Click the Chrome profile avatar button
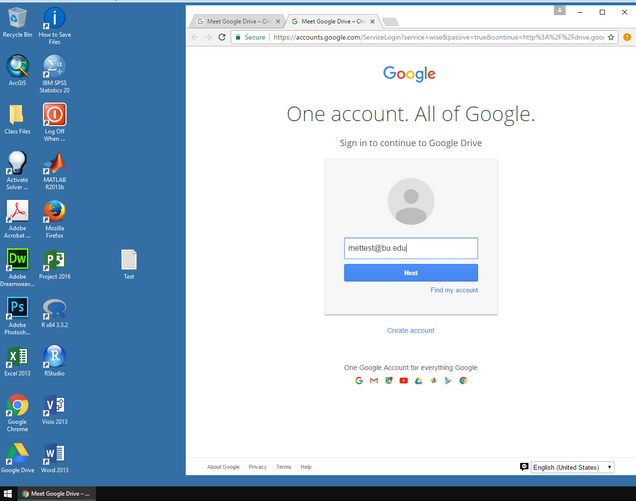This screenshot has width=636, height=501. tap(559, 11)
